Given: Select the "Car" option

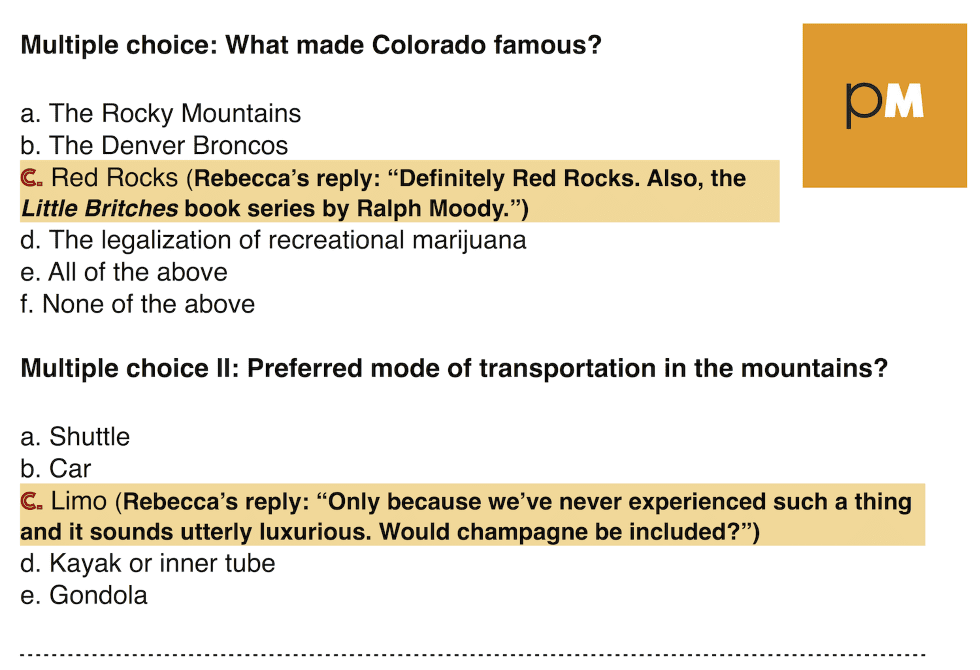Looking at the screenshot, I should (56, 469).
